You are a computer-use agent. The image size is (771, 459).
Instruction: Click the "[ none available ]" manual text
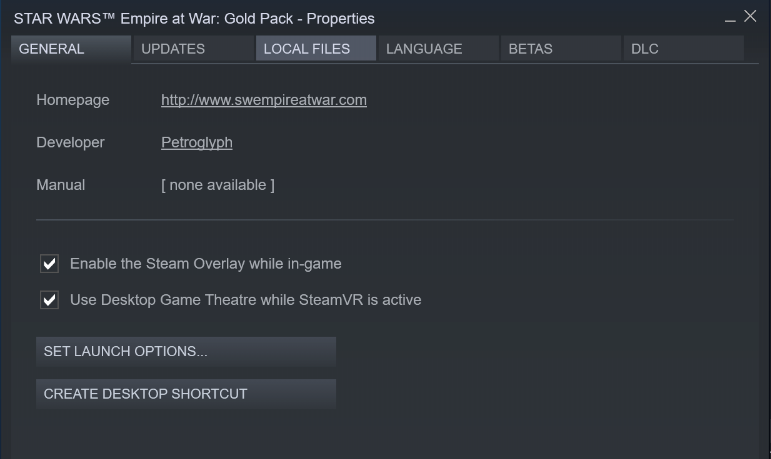pyautogui.click(x=218, y=185)
